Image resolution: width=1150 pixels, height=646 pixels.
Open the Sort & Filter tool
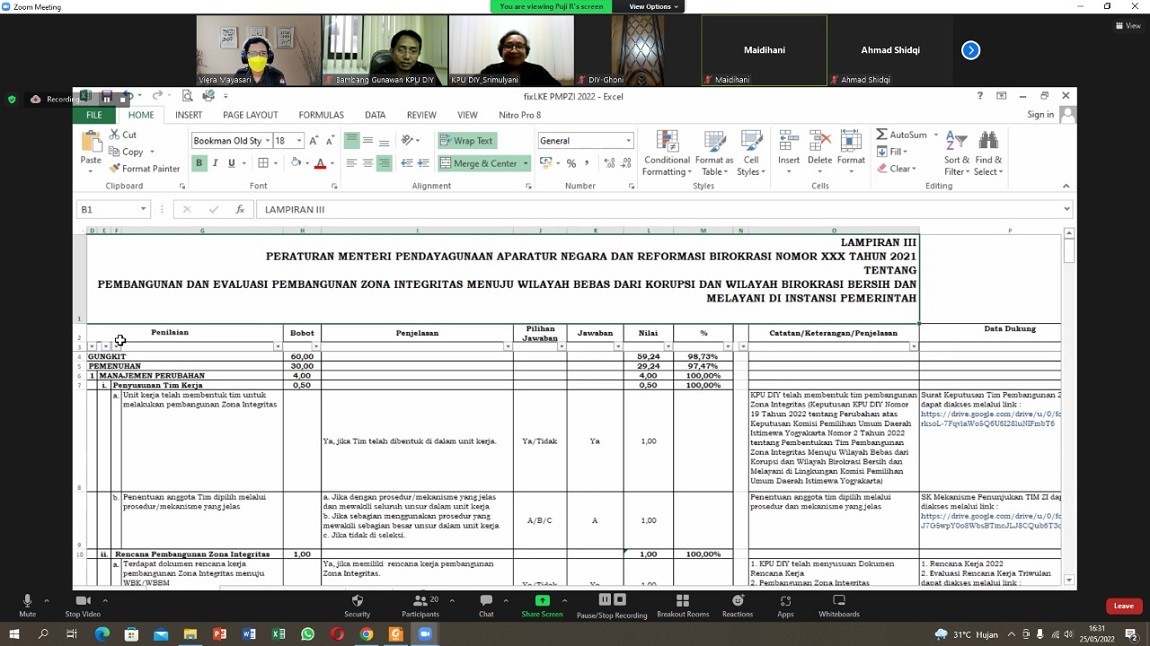[956, 153]
